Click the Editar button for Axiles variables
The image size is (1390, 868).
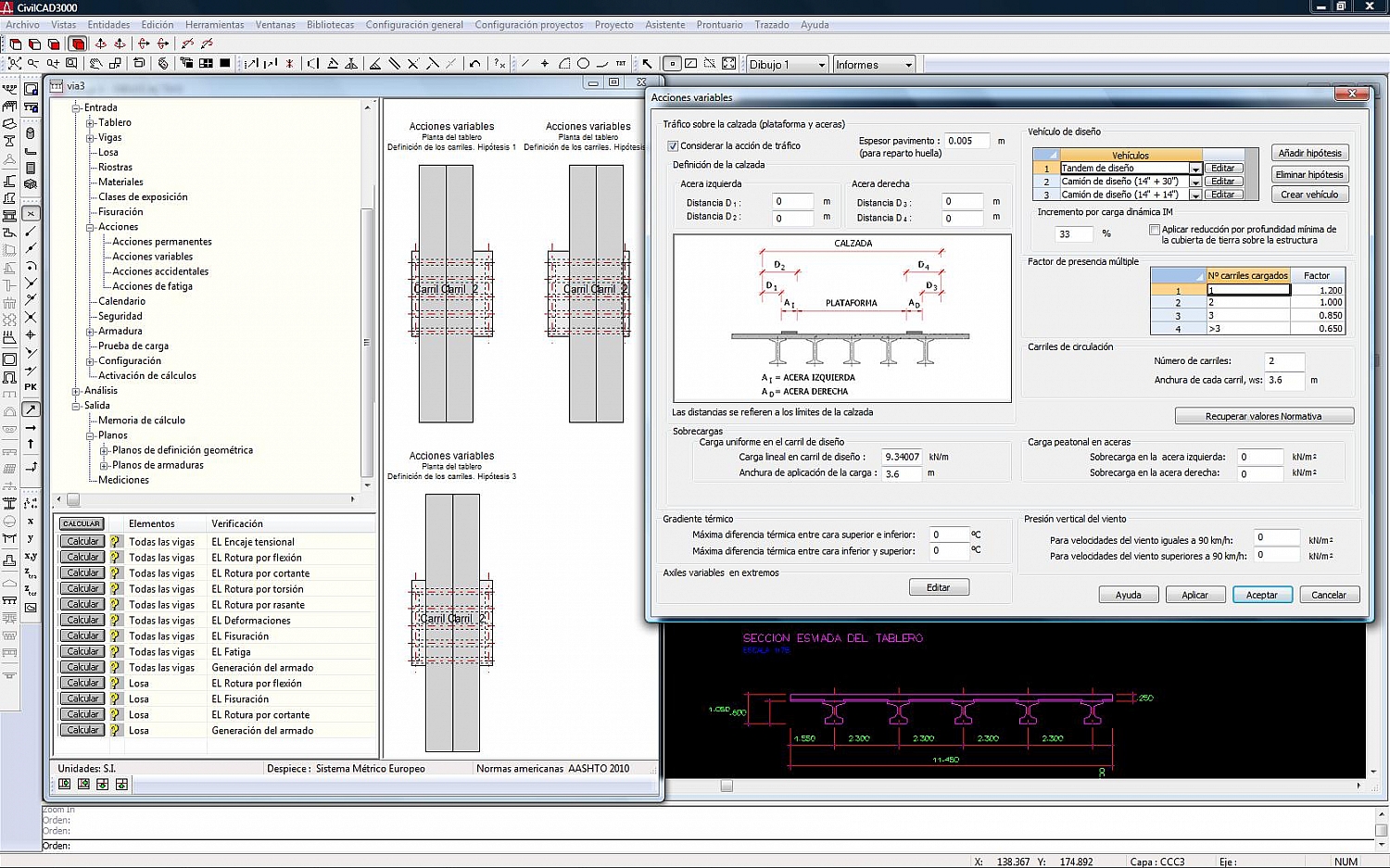point(938,587)
